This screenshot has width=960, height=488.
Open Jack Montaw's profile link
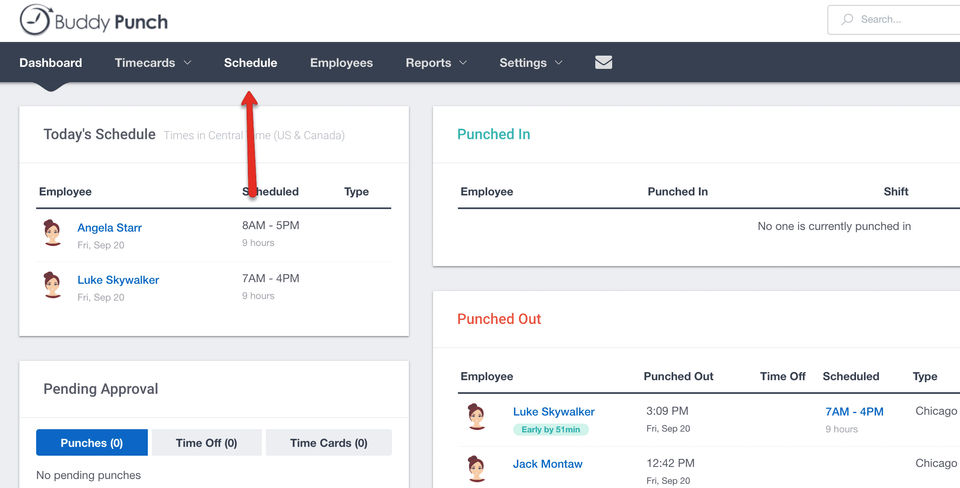pos(547,464)
